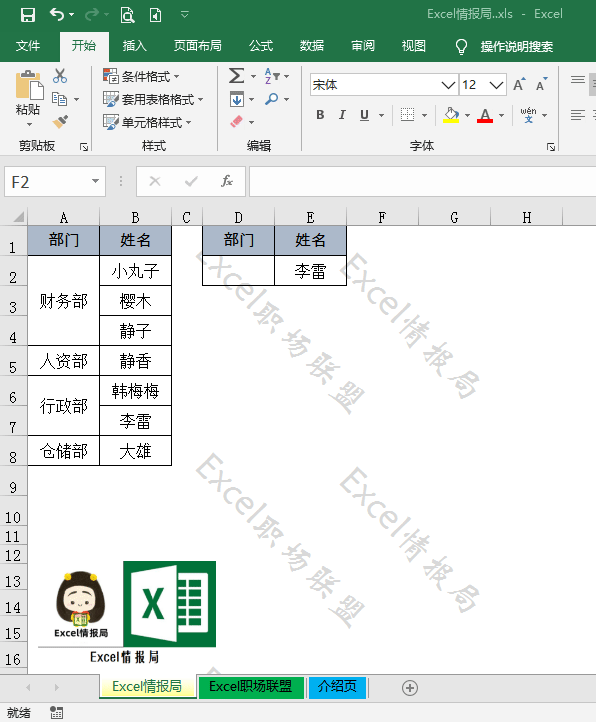The width and height of the screenshot is (596, 722).
Task: Select empty cell D2 under 部门
Action: click(x=239, y=271)
